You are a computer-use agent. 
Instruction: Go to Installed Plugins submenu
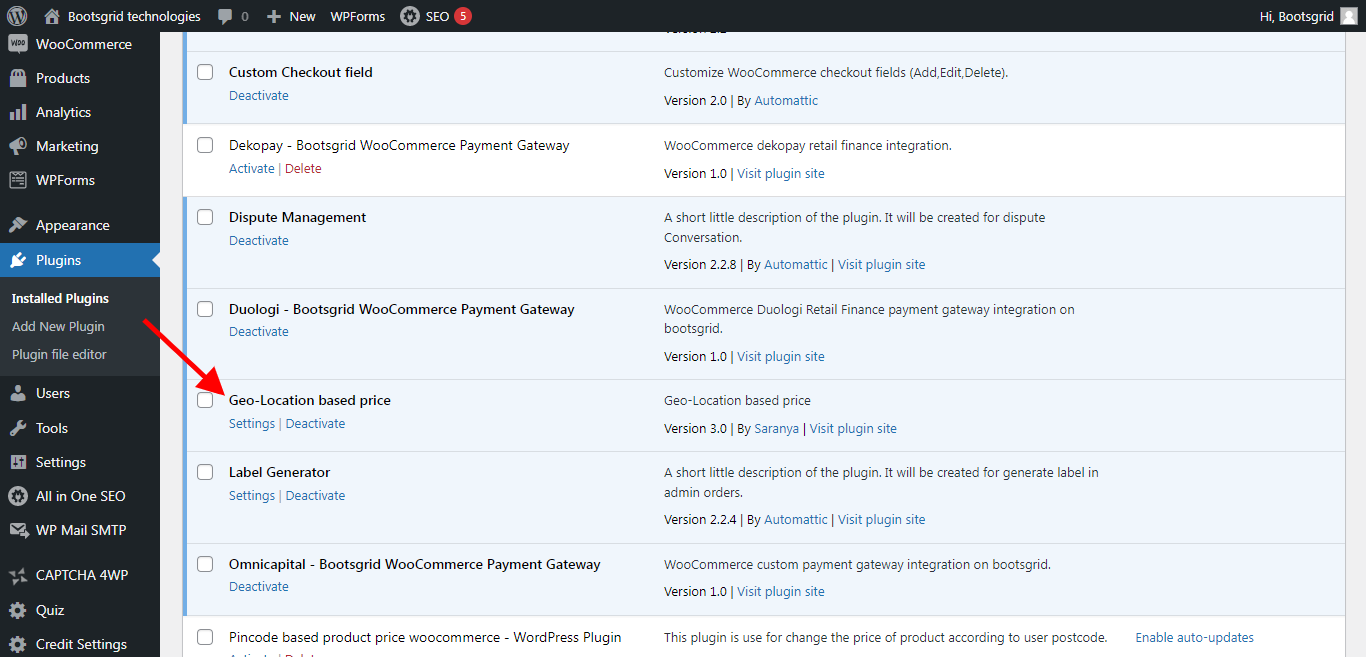click(60, 298)
